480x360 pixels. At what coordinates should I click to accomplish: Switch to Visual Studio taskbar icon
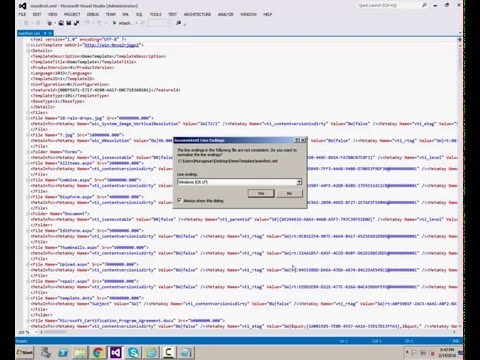(116, 352)
